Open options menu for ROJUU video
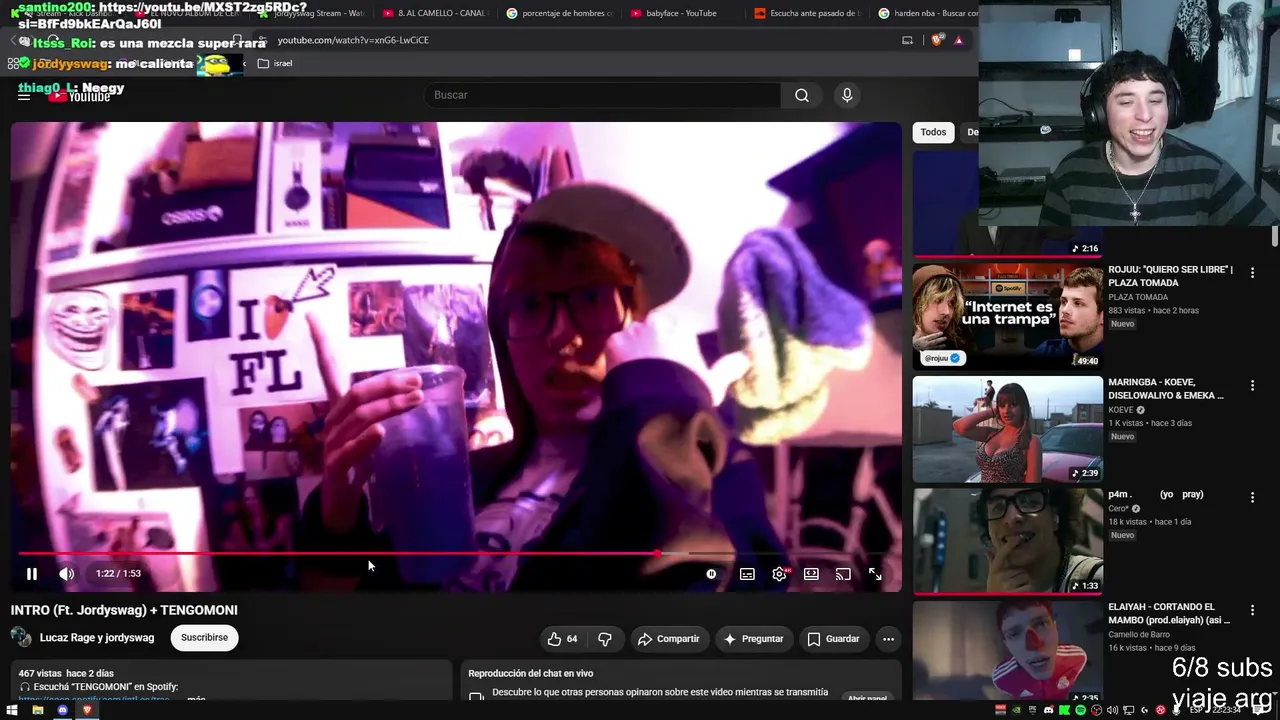The image size is (1280, 720). pos(1252,273)
